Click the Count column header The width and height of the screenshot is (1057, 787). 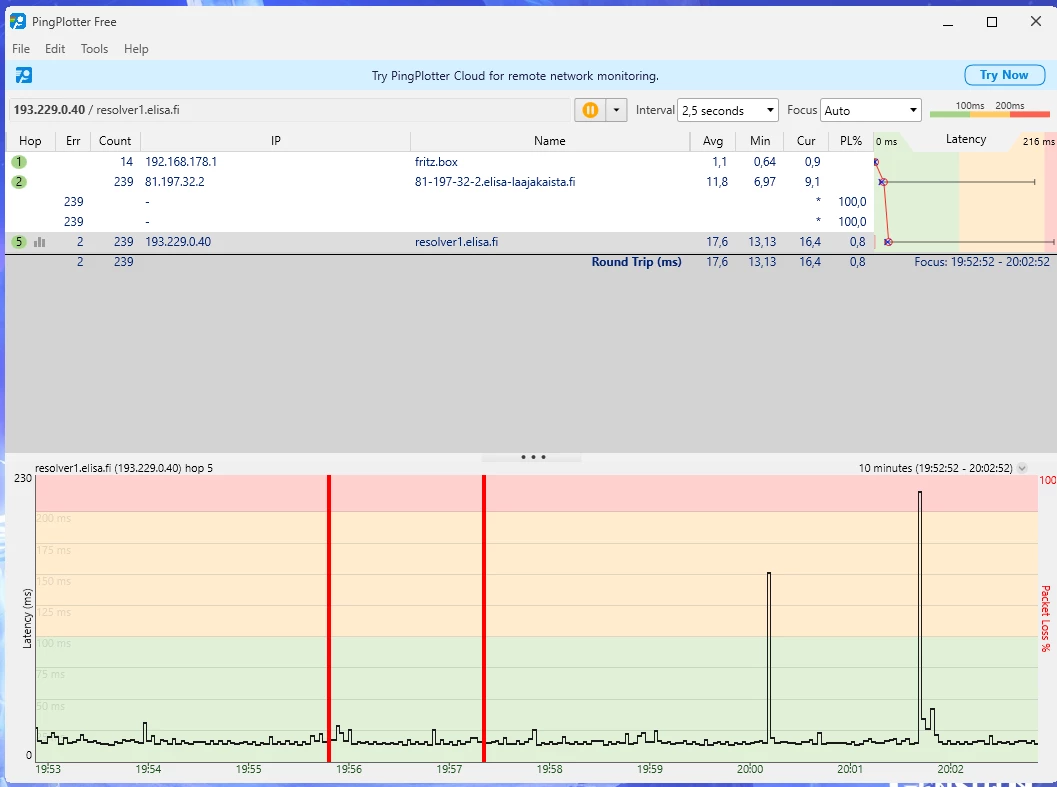click(x=115, y=141)
